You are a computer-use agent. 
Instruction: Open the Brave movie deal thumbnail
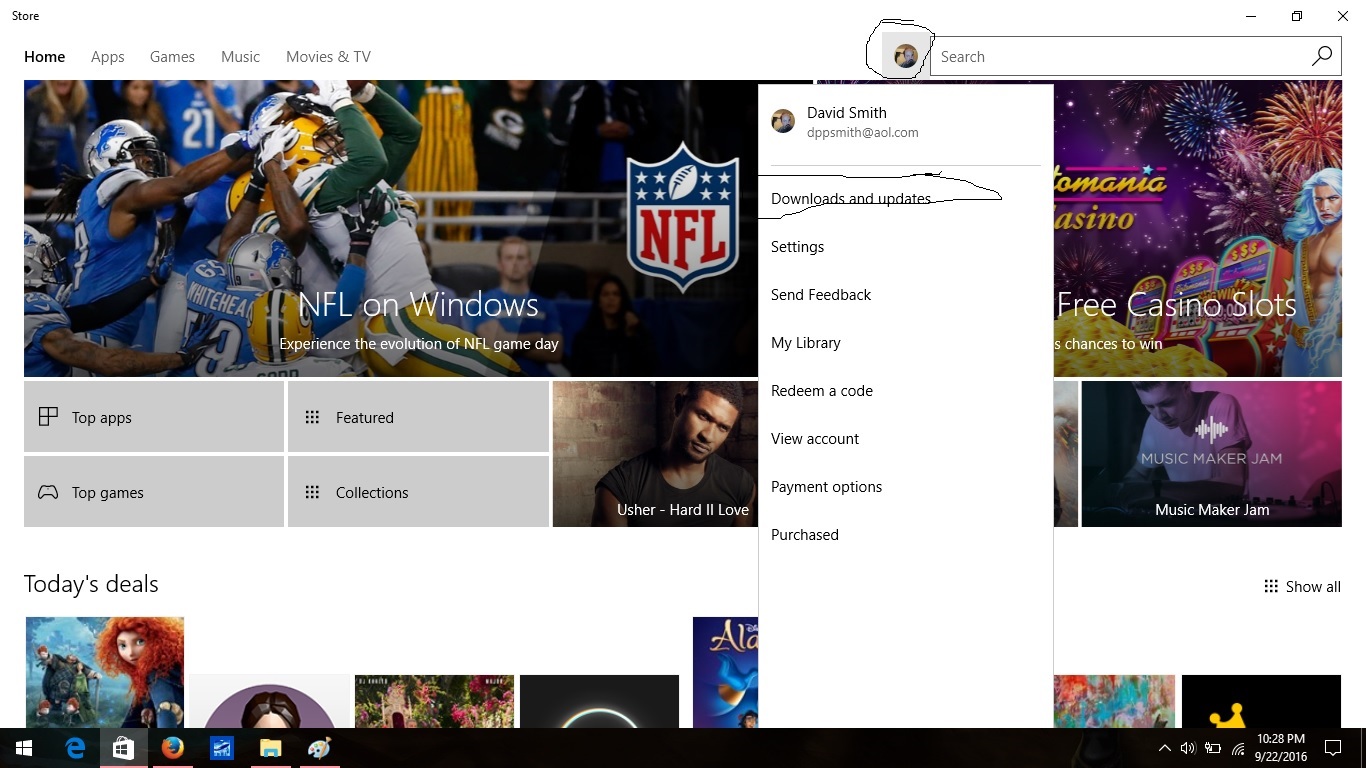point(105,672)
